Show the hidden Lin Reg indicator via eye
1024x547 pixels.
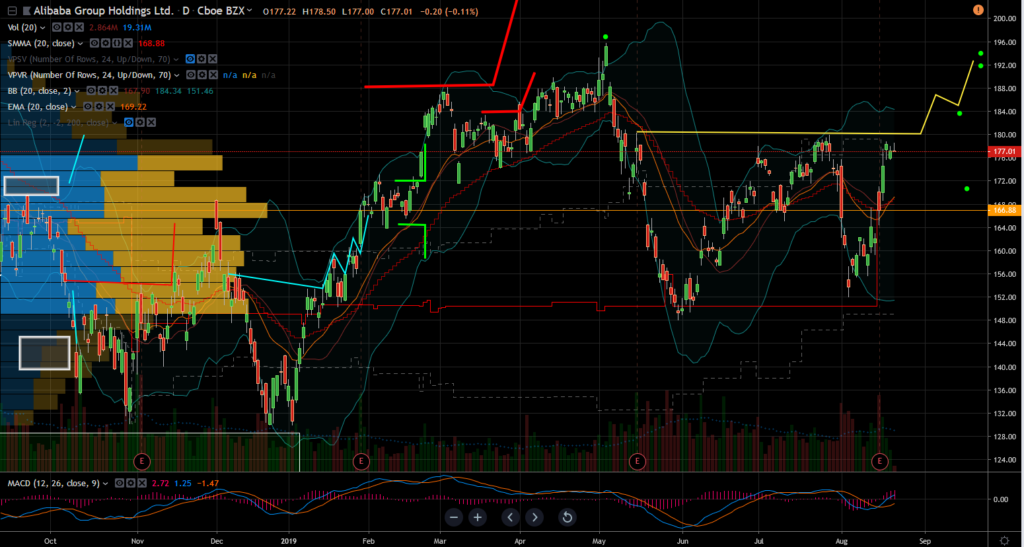tap(129, 122)
